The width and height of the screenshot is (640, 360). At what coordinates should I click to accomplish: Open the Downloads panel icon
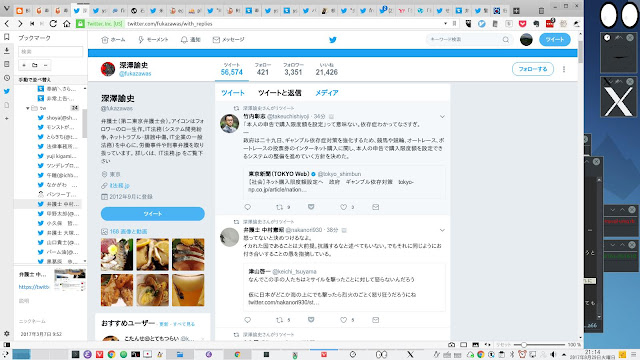pyautogui.click(x=7, y=51)
